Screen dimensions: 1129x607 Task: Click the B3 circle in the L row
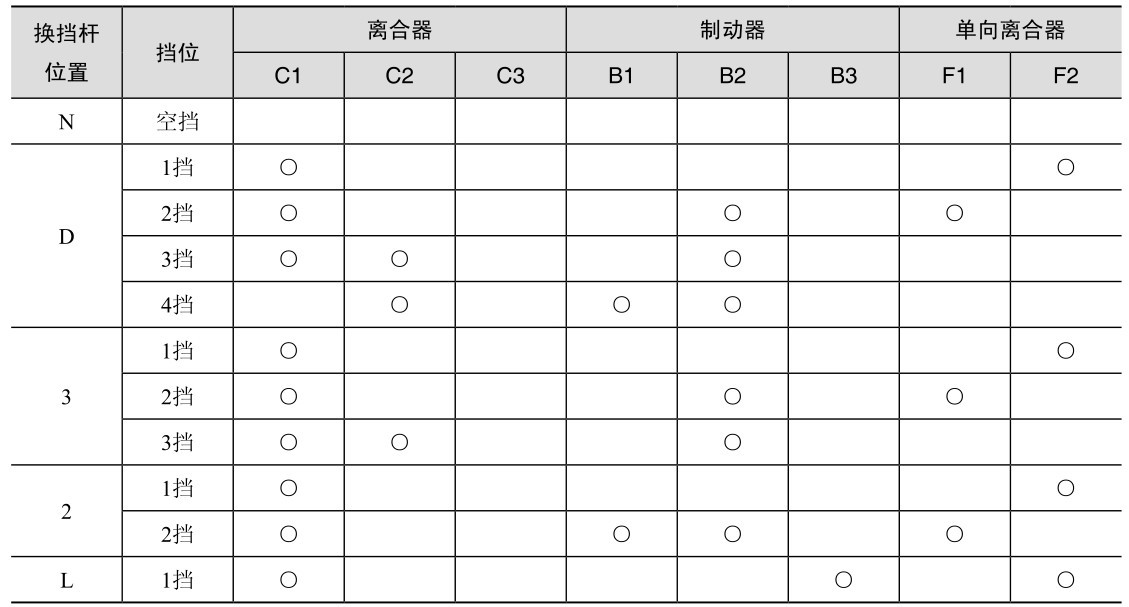click(843, 581)
